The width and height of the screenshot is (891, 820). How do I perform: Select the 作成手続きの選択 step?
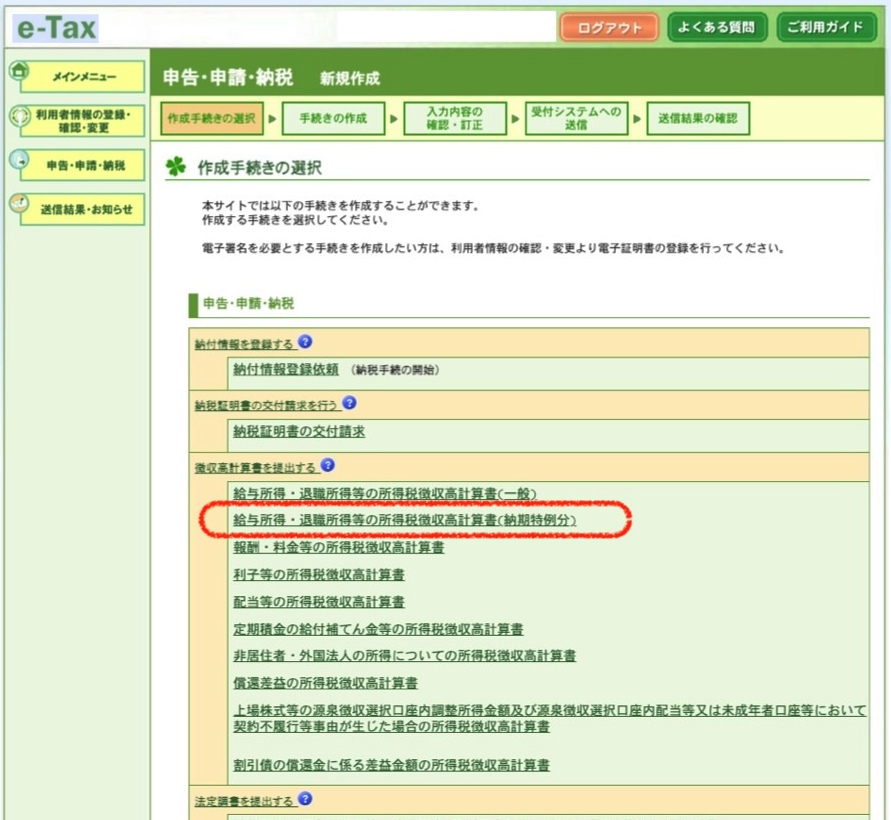click(211, 118)
